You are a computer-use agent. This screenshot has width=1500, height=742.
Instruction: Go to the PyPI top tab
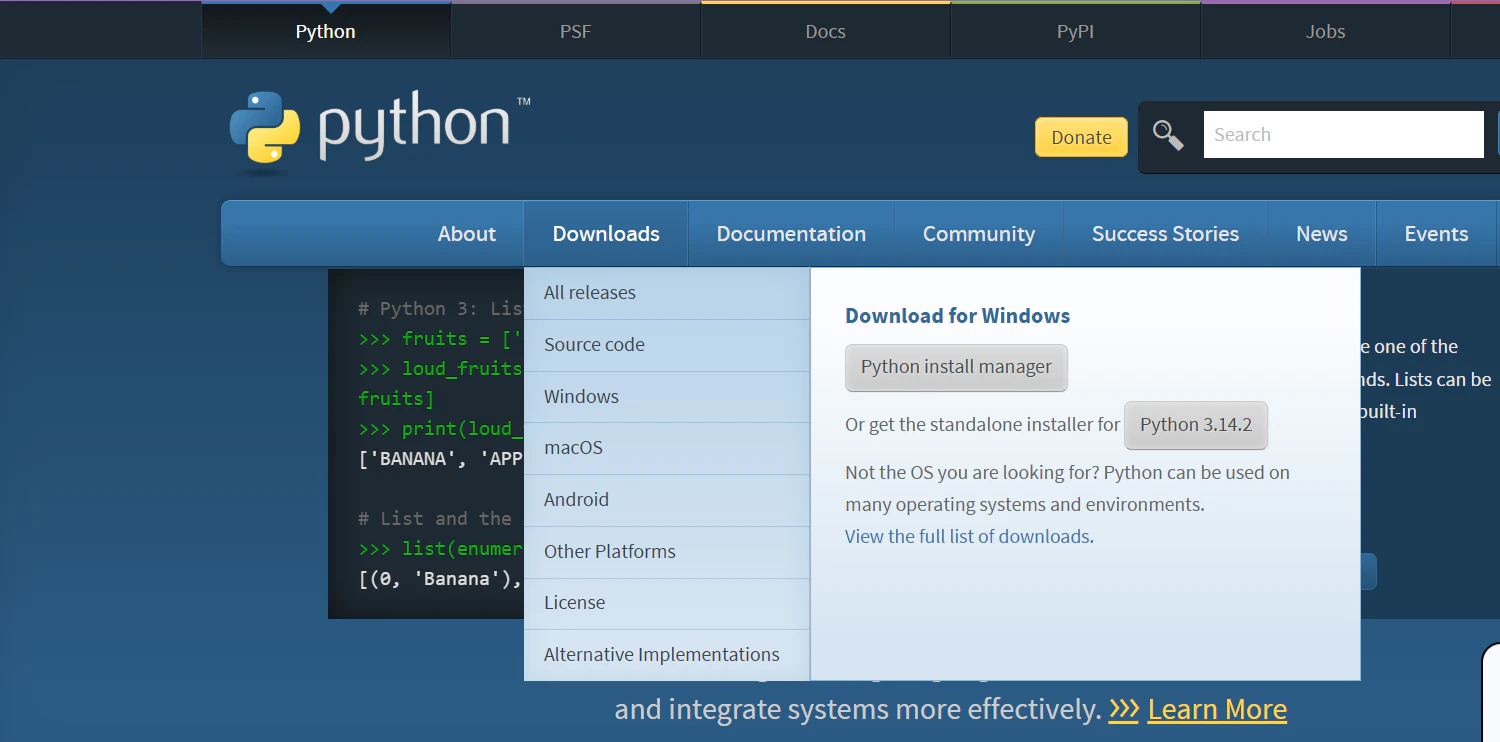pyautogui.click(x=1076, y=31)
